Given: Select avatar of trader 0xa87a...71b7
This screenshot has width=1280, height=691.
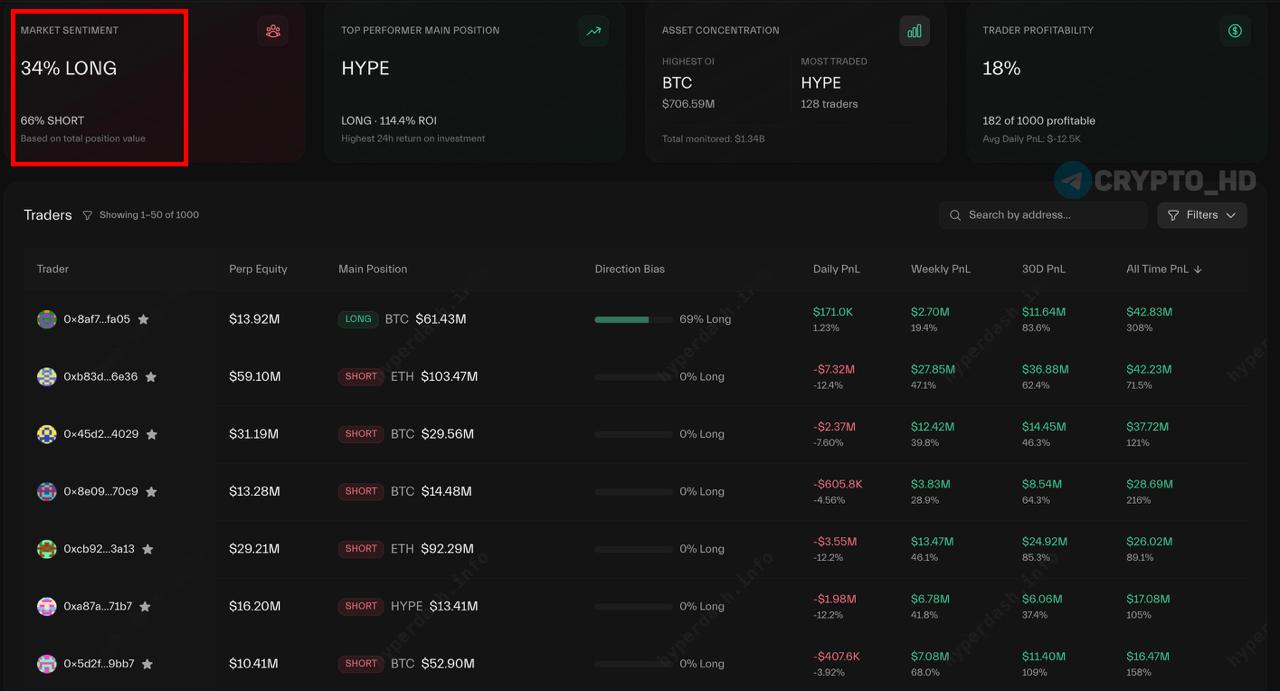Looking at the screenshot, I should [46, 606].
